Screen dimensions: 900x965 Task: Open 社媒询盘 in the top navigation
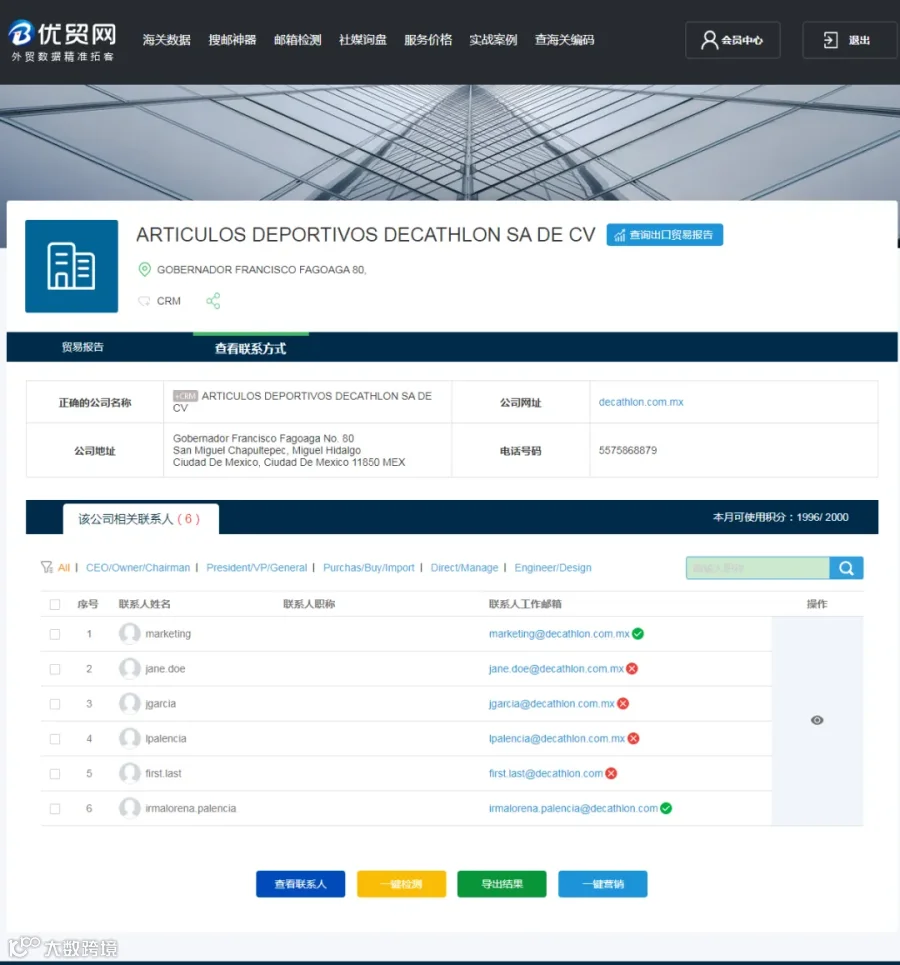pos(363,40)
